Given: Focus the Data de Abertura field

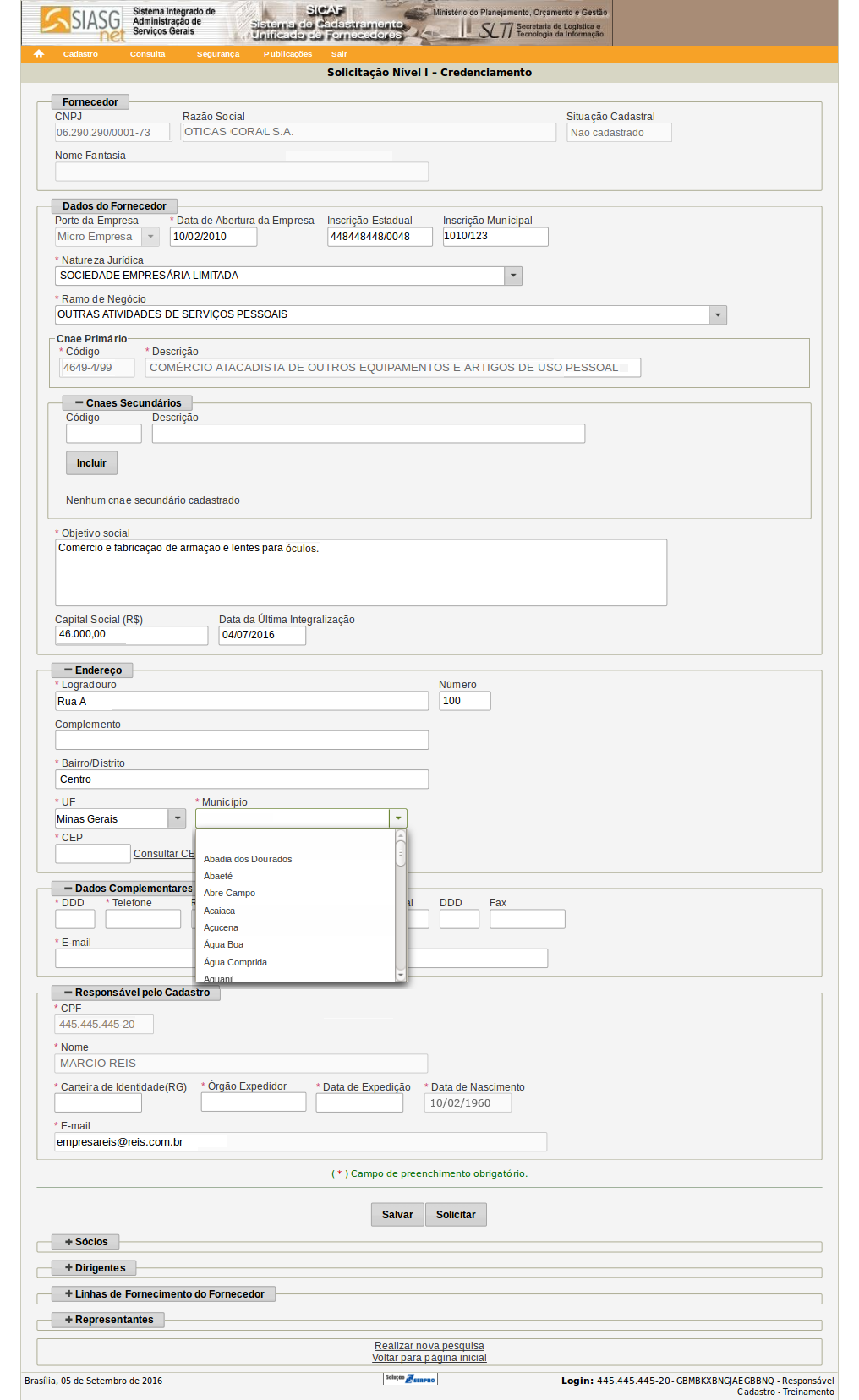Looking at the screenshot, I should click(213, 237).
